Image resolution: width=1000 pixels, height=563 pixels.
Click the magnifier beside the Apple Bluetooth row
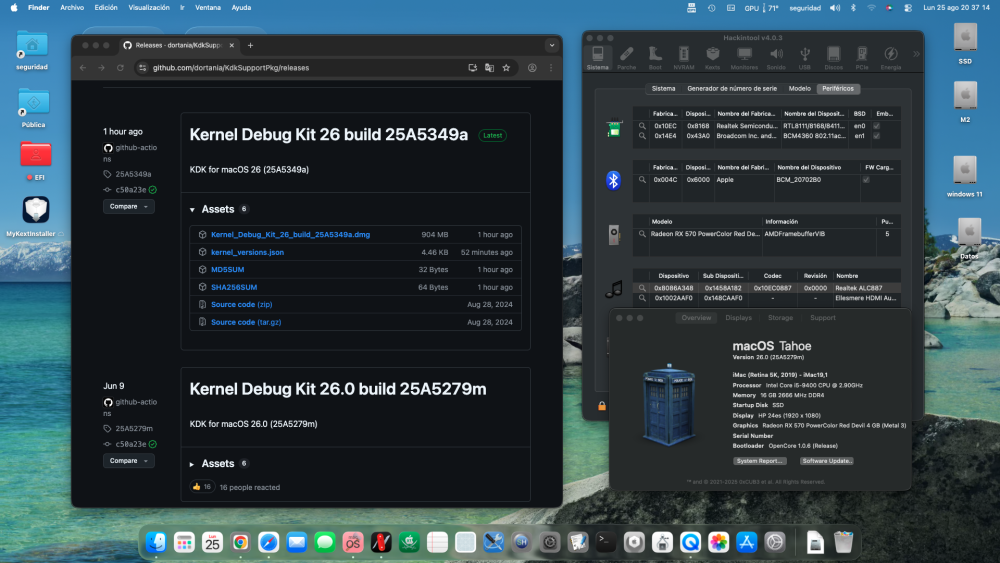coord(642,180)
